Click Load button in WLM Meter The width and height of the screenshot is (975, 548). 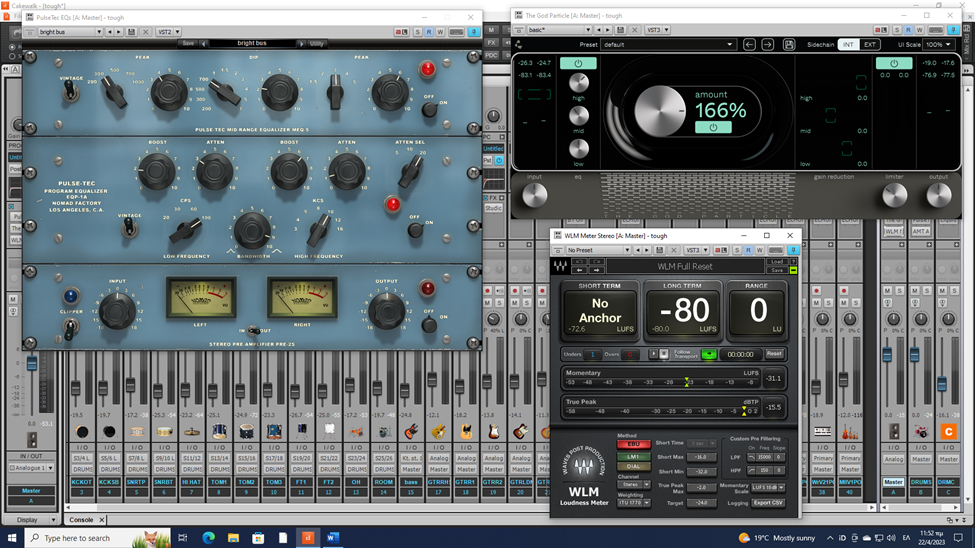pyautogui.click(x=777, y=262)
